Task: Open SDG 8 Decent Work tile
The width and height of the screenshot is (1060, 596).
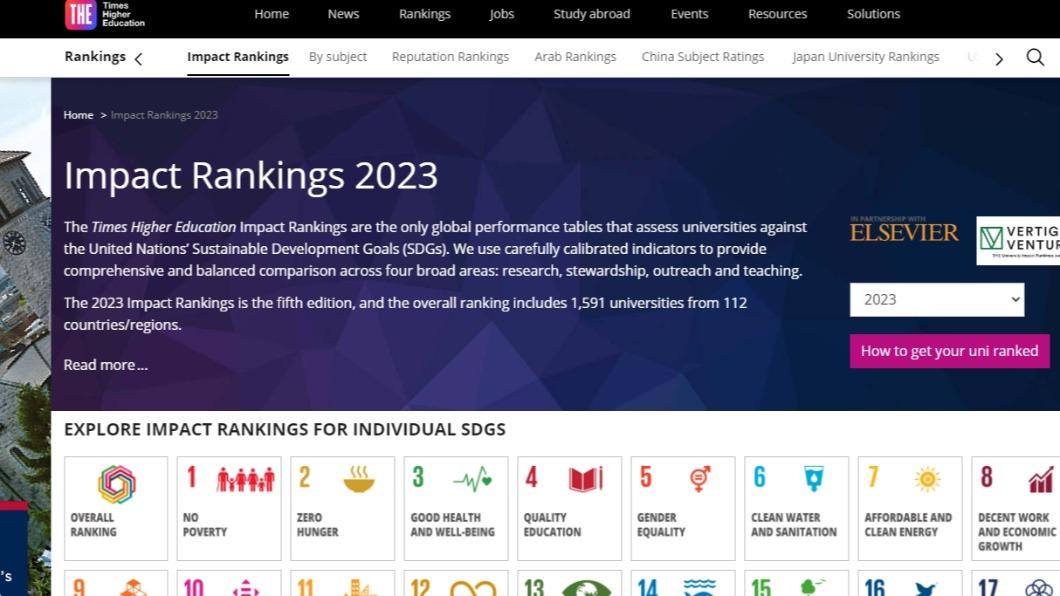Action: click(x=1016, y=508)
